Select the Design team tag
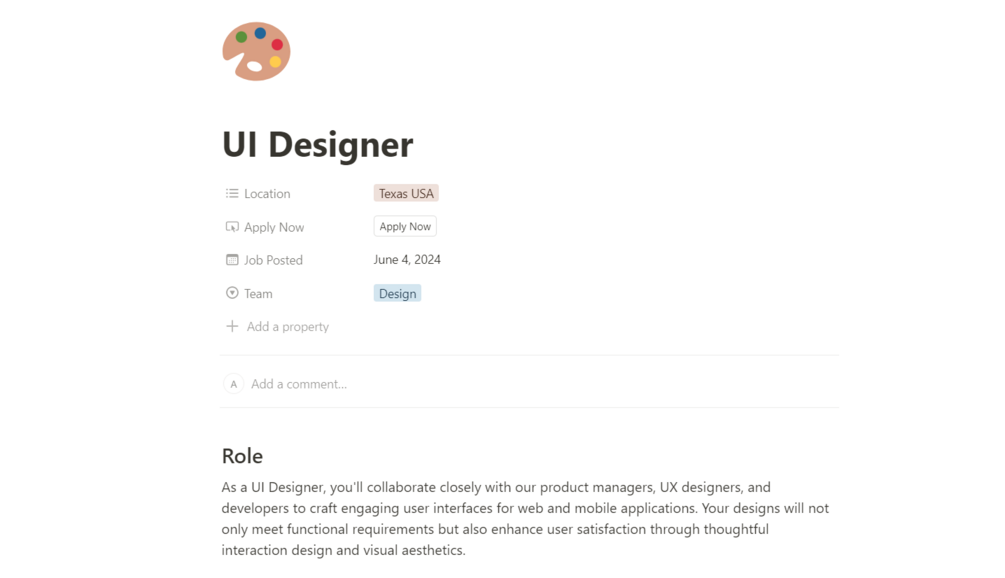Screen dimensions: 1005x578 point(397,293)
